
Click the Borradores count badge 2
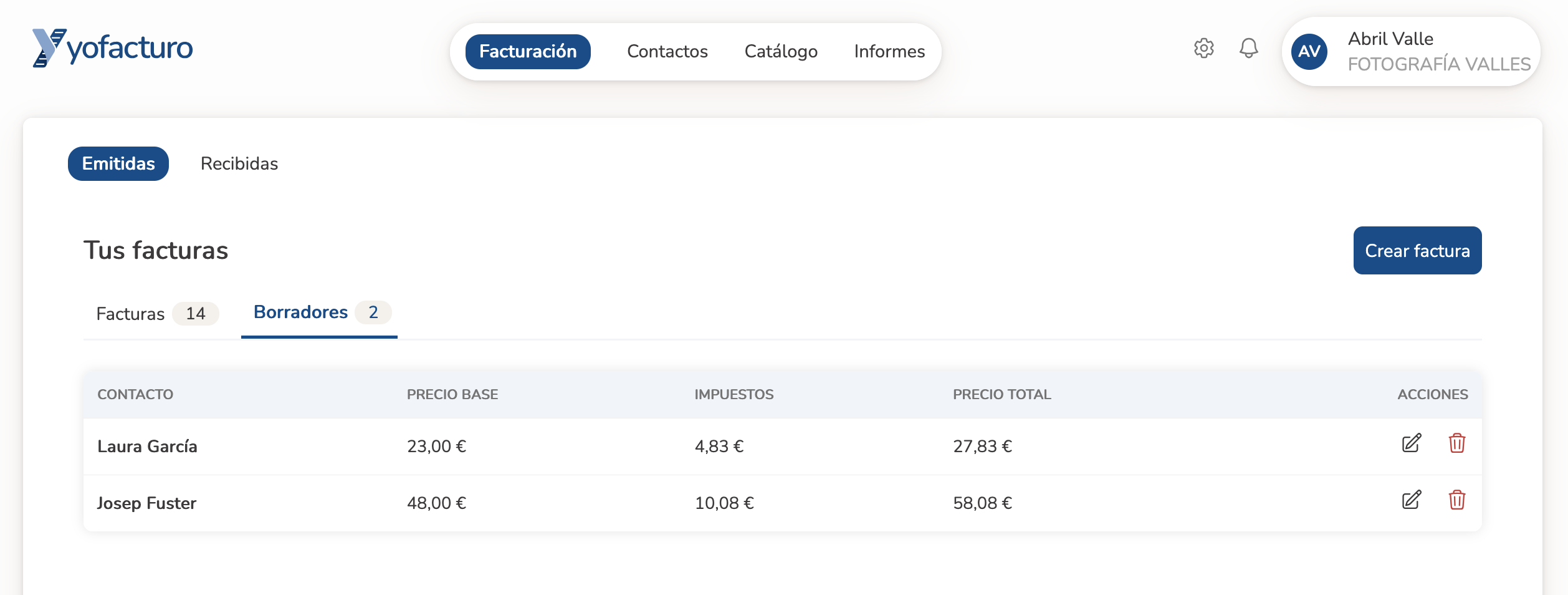[373, 312]
